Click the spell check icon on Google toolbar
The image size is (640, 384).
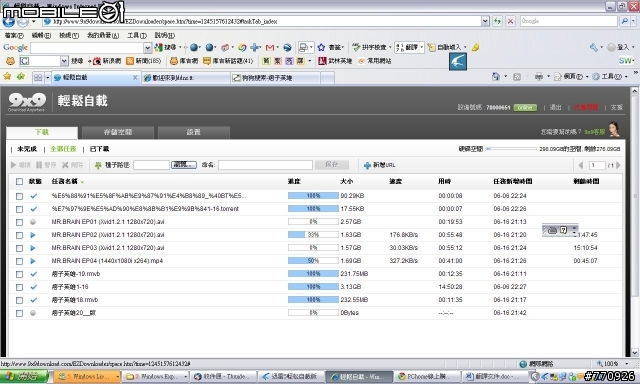pyautogui.click(x=356, y=47)
